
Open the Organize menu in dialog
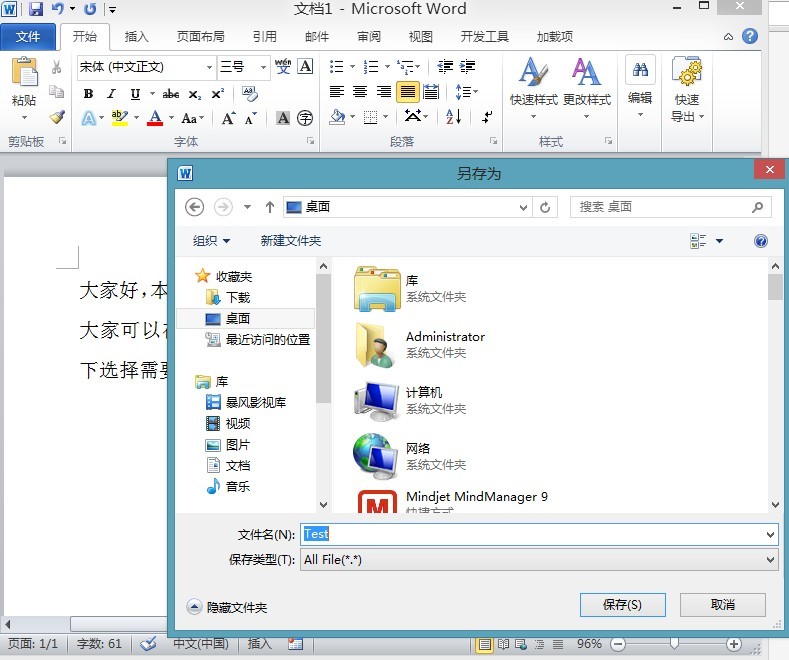211,240
